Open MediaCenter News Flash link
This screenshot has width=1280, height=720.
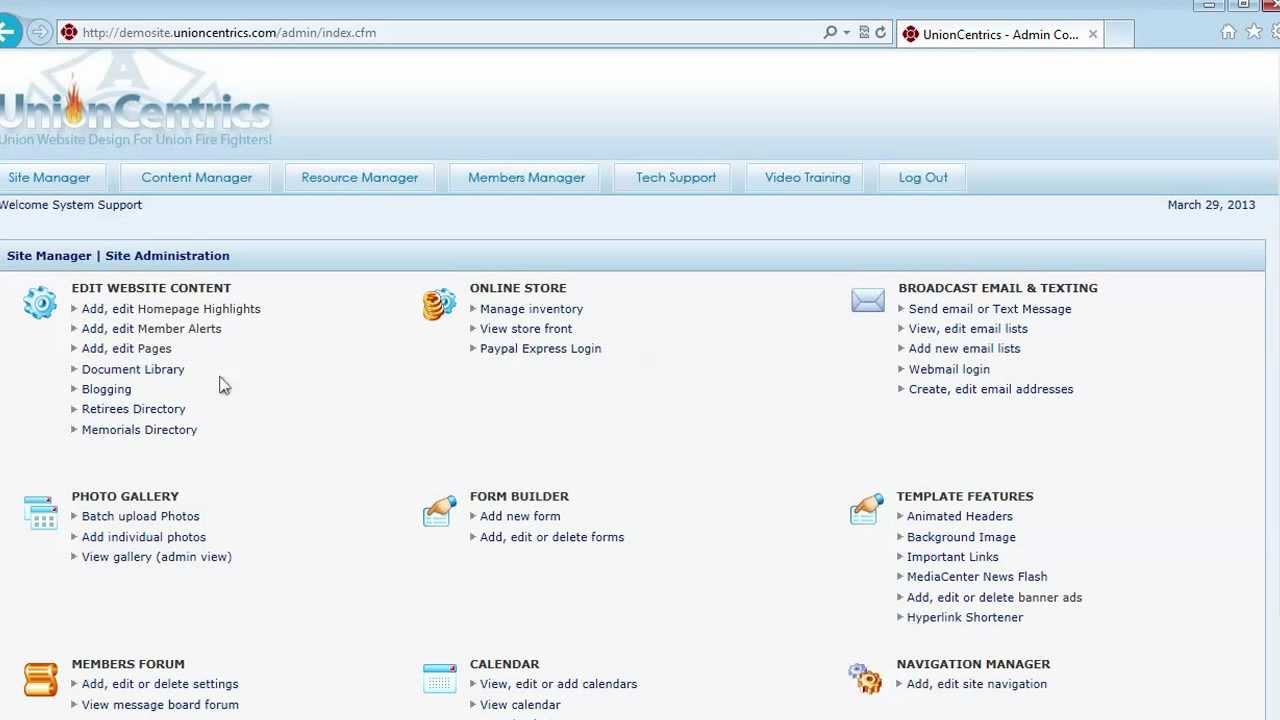977,577
